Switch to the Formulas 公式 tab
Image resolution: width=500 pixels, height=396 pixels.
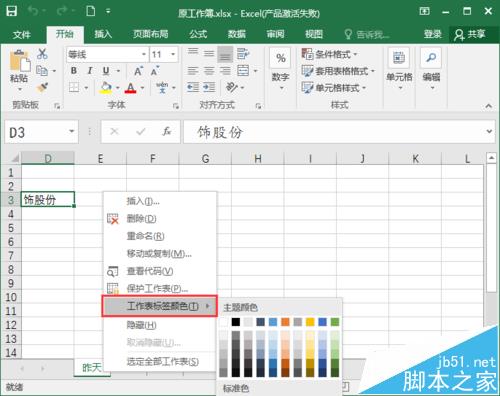(198, 34)
